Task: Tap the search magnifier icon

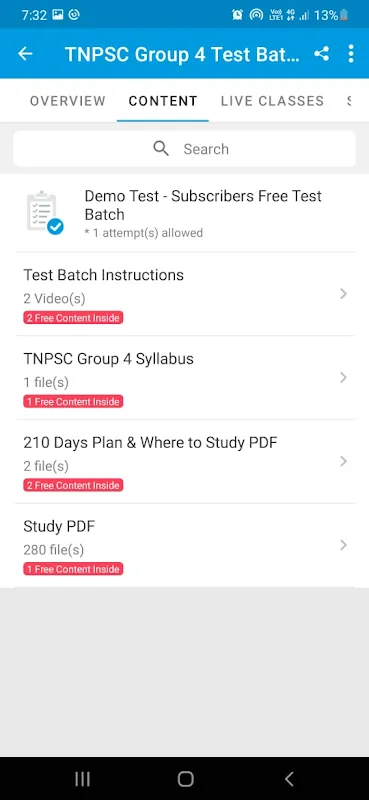Action: tap(161, 149)
